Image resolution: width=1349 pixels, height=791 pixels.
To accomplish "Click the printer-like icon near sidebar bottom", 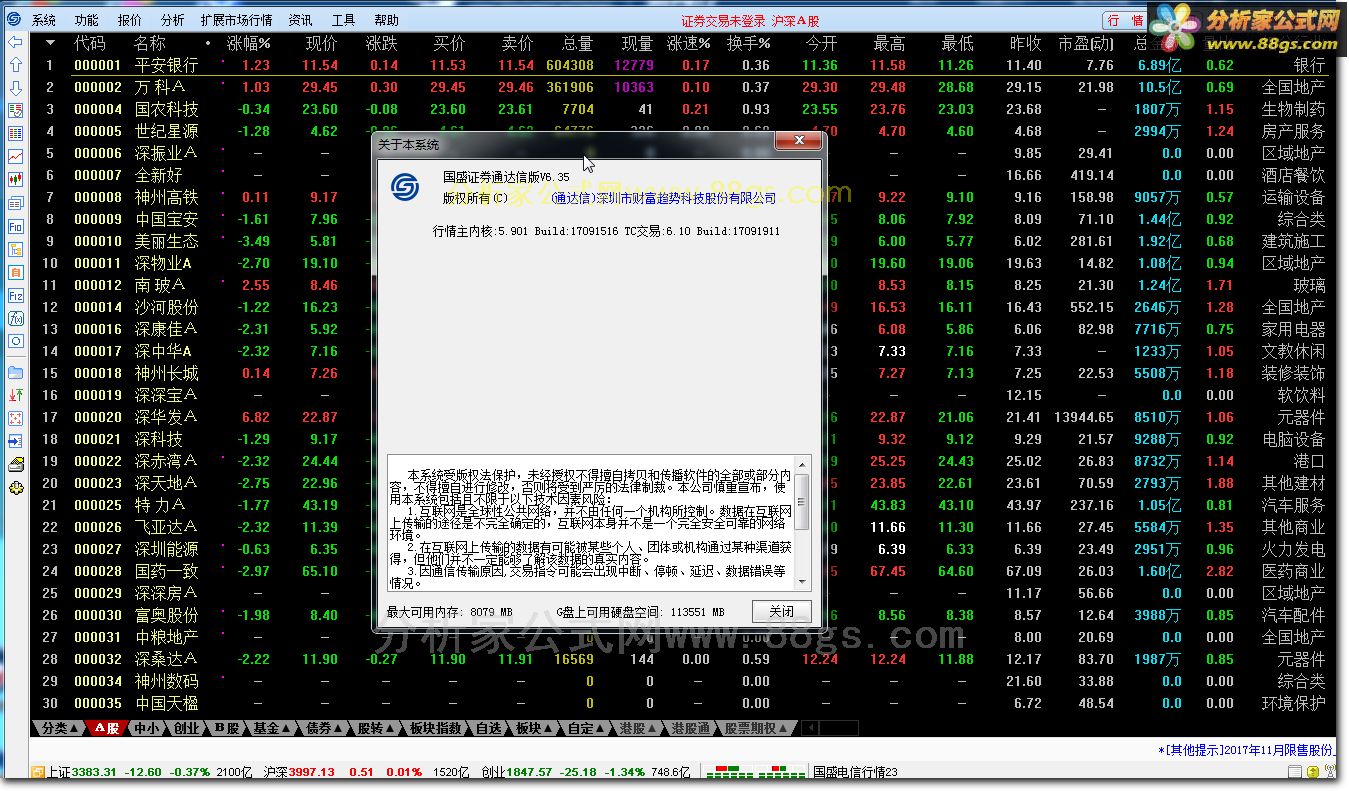I will (15, 465).
